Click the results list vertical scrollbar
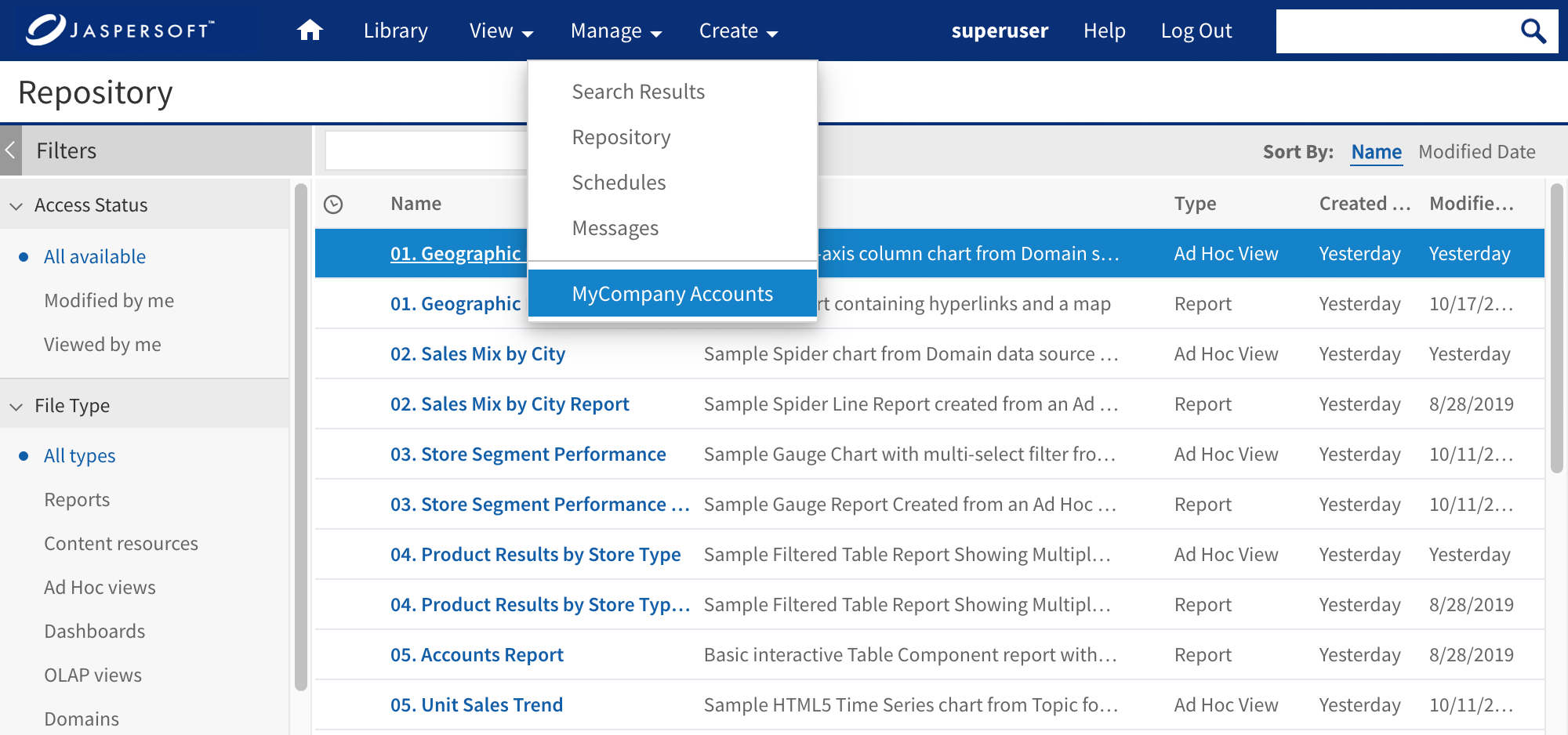 1557,328
